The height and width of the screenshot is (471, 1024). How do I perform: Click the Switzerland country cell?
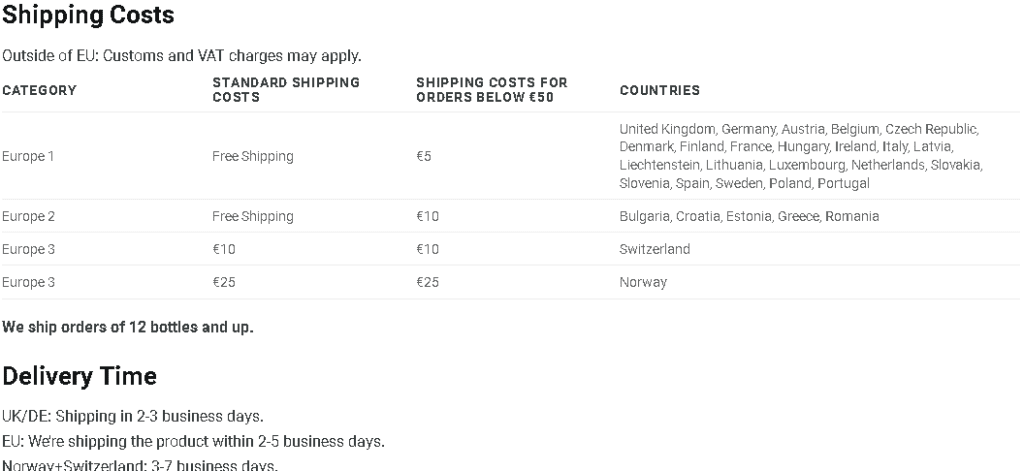click(x=654, y=249)
